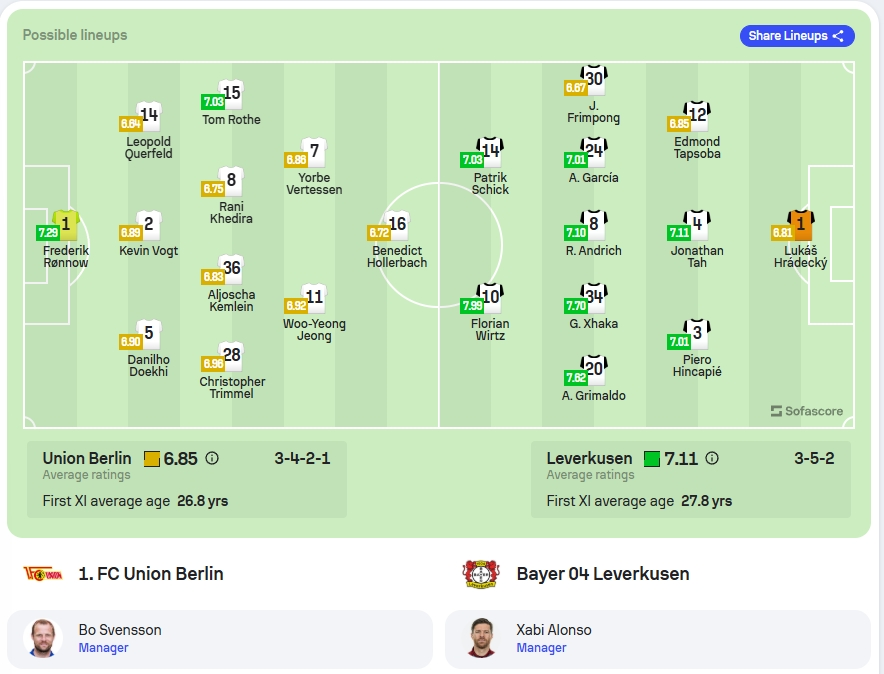This screenshot has width=884, height=674.
Task: Click the Leverkusen rating info icon
Action: point(712,458)
